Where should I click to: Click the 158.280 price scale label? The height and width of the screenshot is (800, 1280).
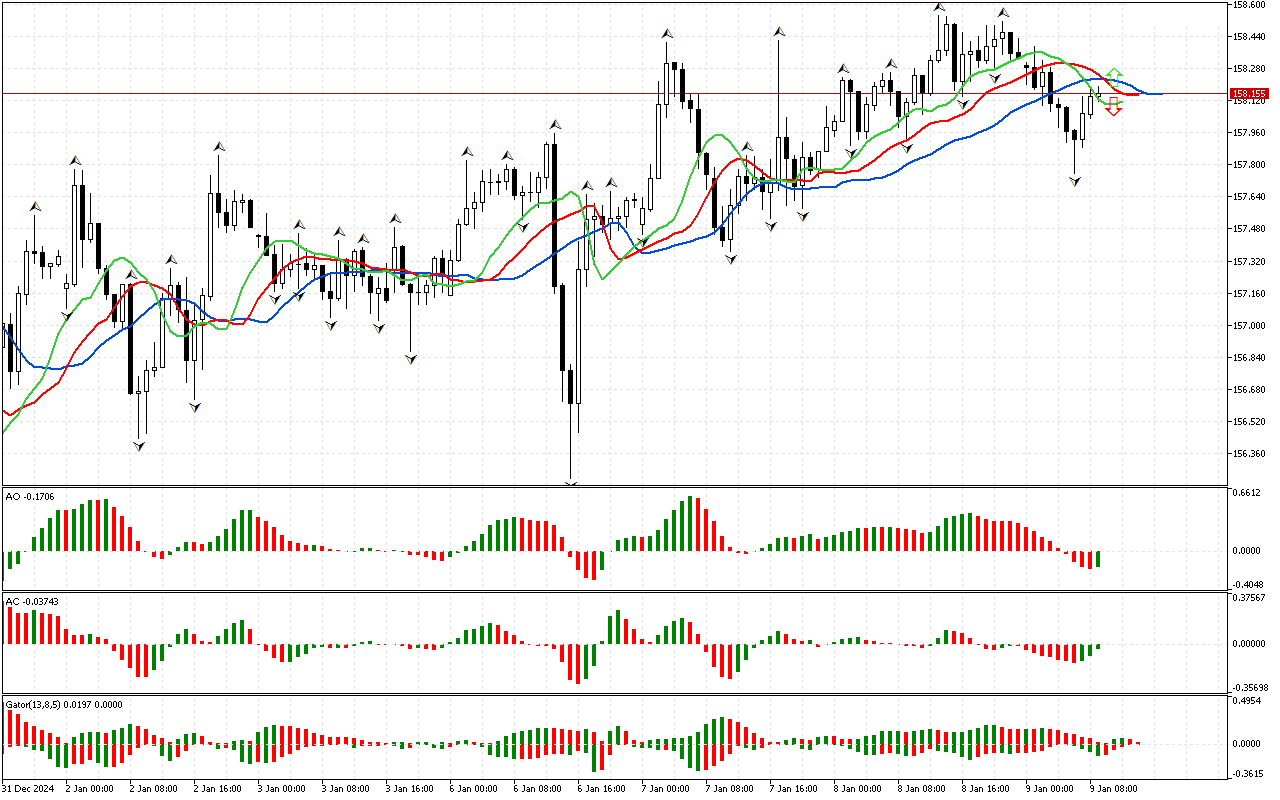[x=1248, y=69]
